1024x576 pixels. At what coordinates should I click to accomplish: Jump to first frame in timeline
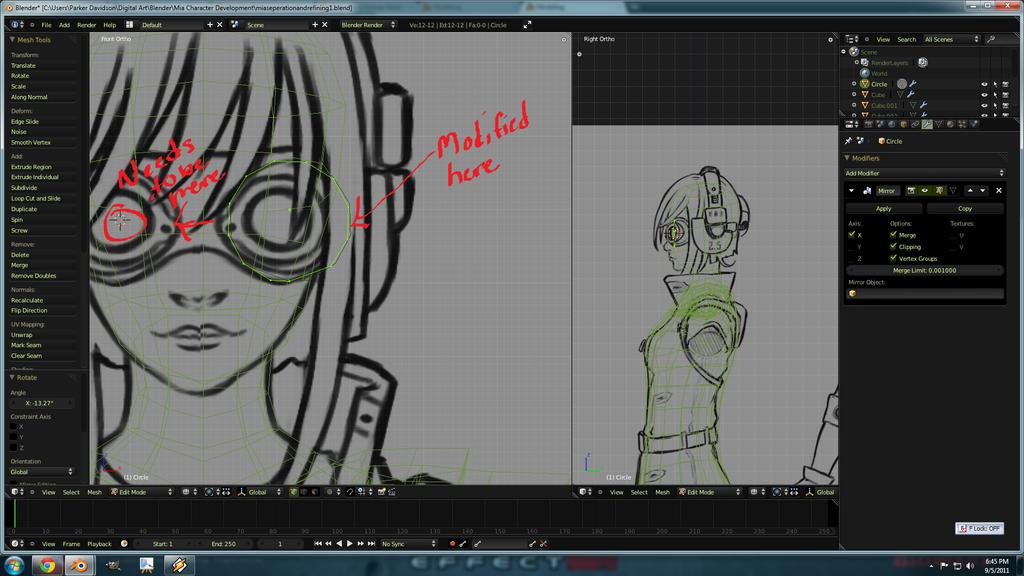[x=317, y=543]
